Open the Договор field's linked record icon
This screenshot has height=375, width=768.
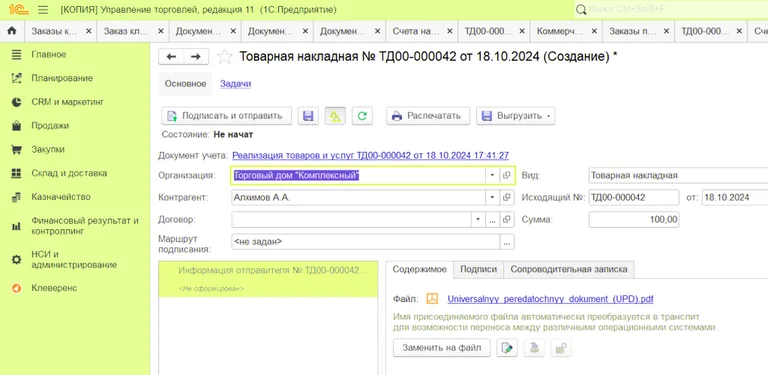[x=506, y=219]
